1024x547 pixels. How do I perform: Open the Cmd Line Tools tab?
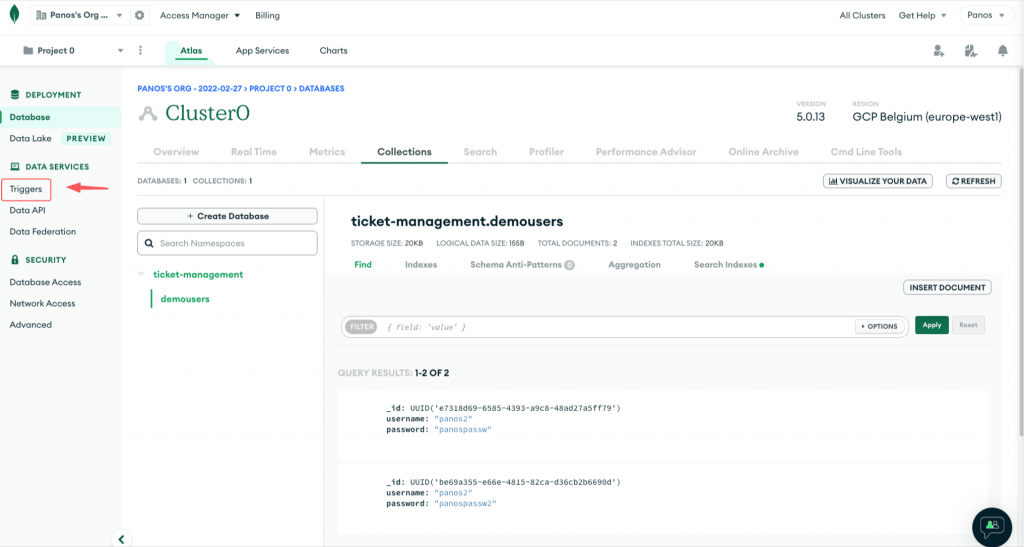point(866,151)
